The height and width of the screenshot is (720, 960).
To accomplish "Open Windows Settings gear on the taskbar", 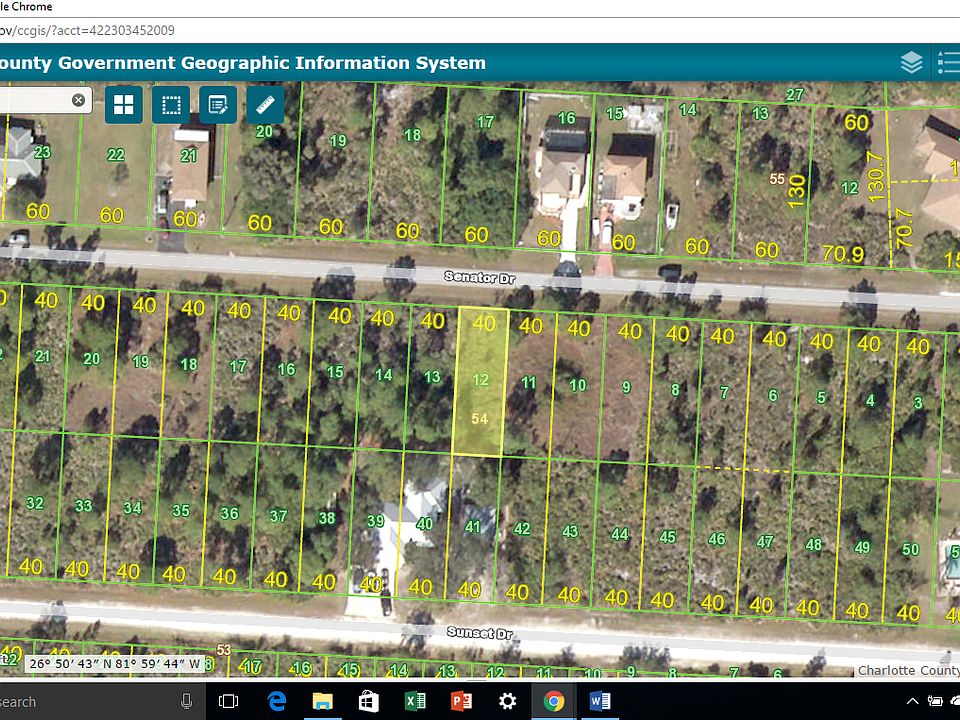I will [x=508, y=702].
